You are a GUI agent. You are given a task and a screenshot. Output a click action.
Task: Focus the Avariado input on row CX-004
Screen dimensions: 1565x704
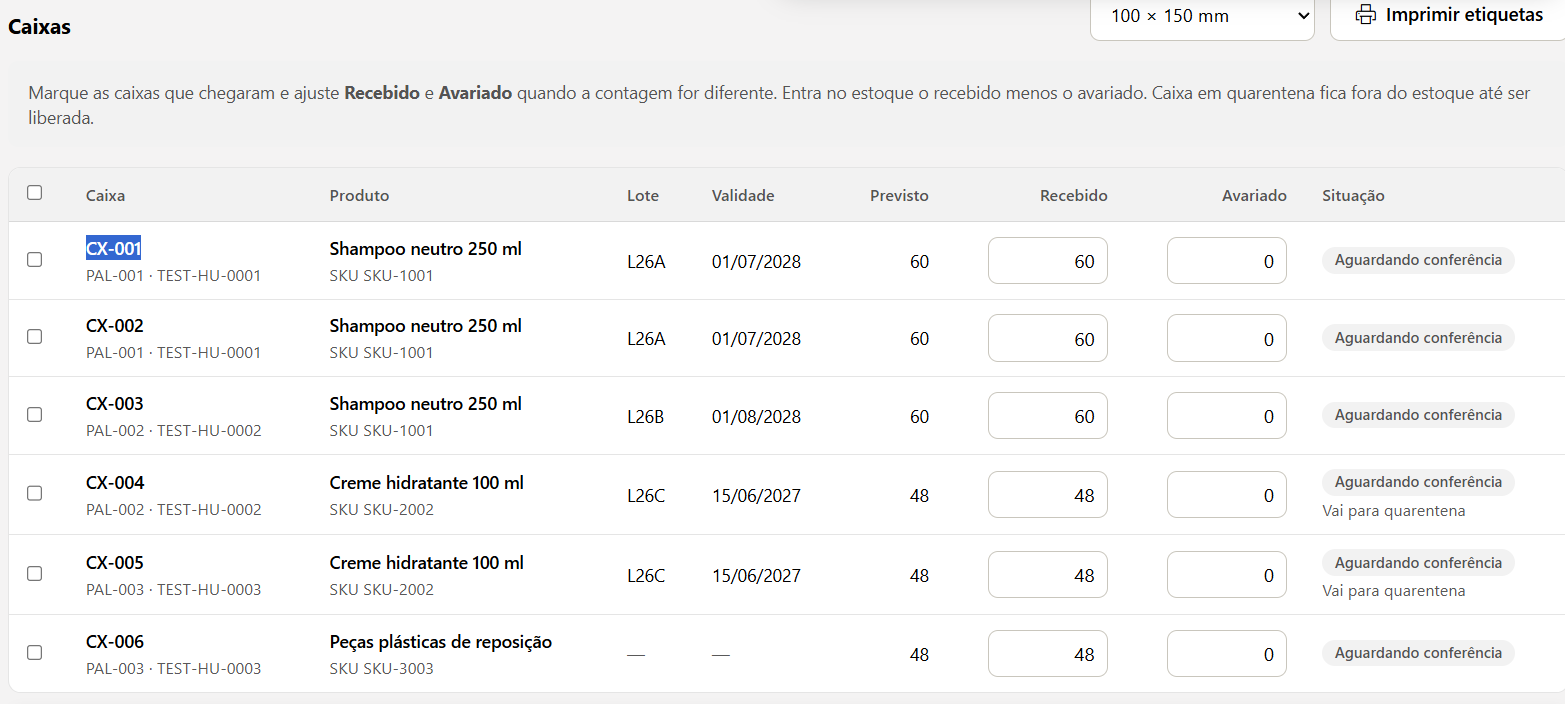(x=1227, y=495)
